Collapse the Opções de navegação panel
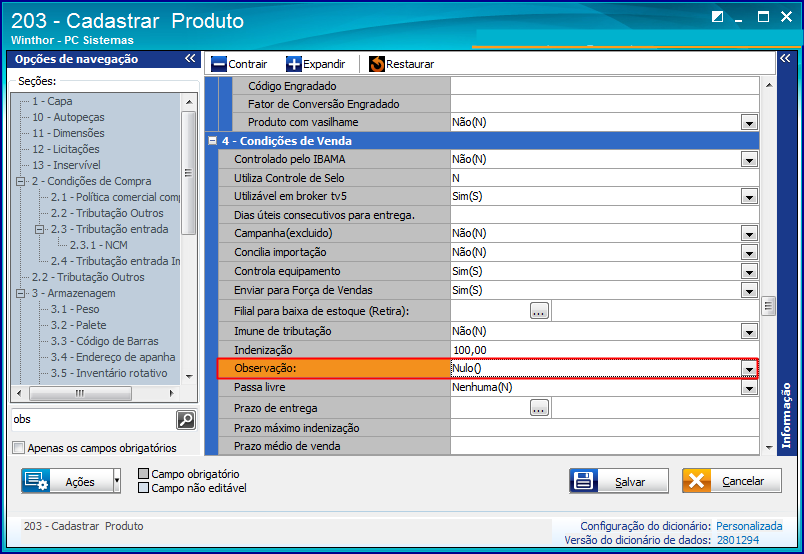Screen dimensions: 804x554 click(x=190, y=58)
